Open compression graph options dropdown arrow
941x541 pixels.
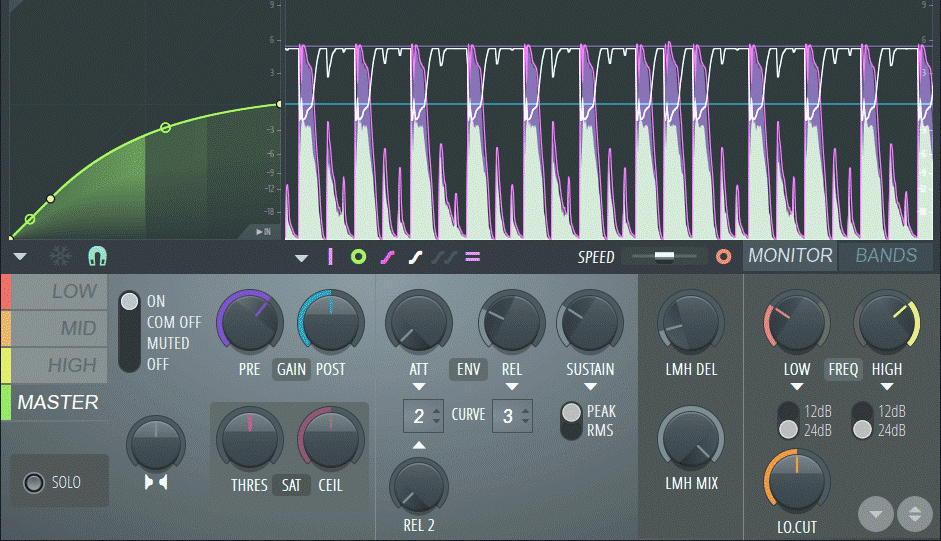[x=20, y=257]
